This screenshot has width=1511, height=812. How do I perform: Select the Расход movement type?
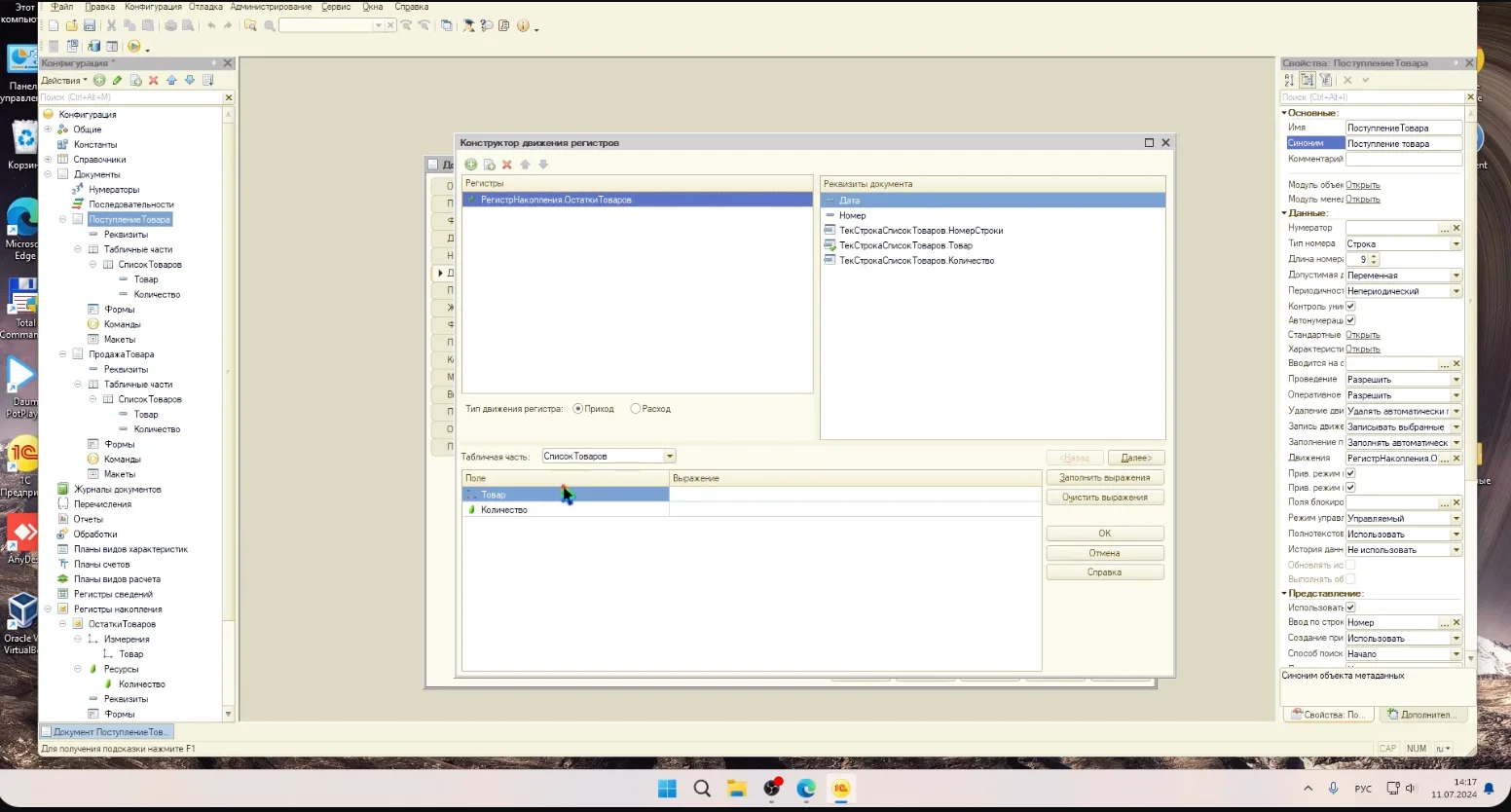pos(651,409)
